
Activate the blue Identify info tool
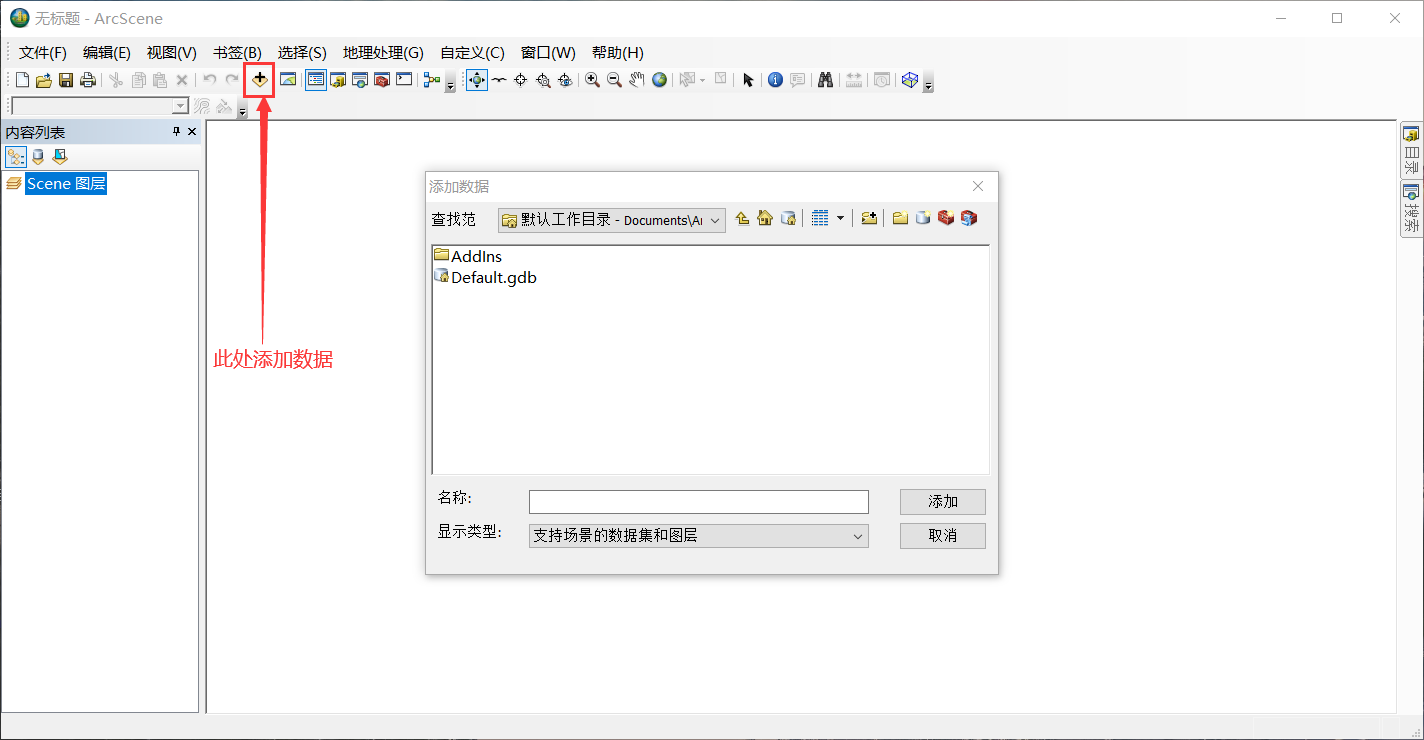point(775,80)
